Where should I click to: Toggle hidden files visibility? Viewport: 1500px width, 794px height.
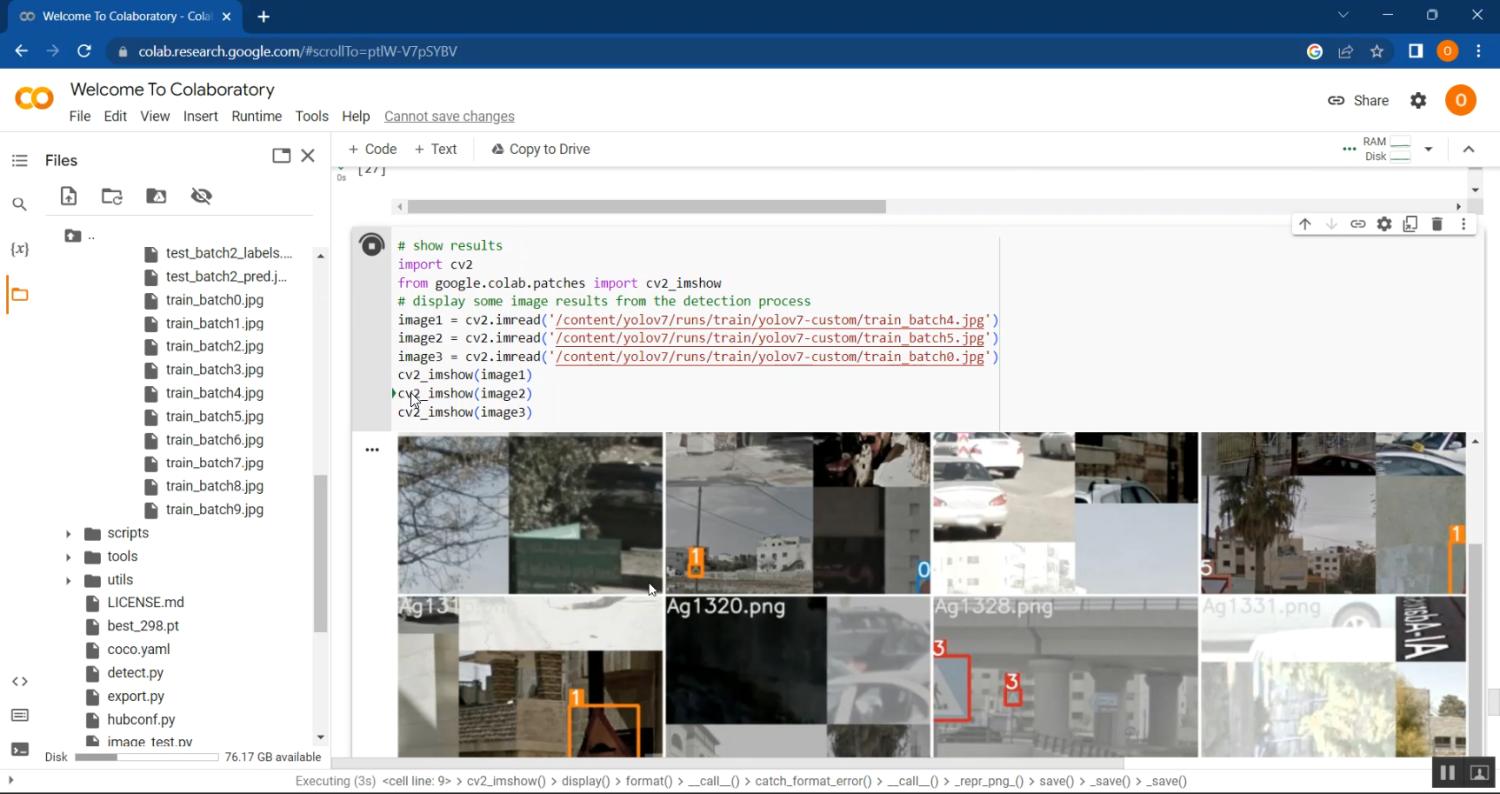(201, 196)
